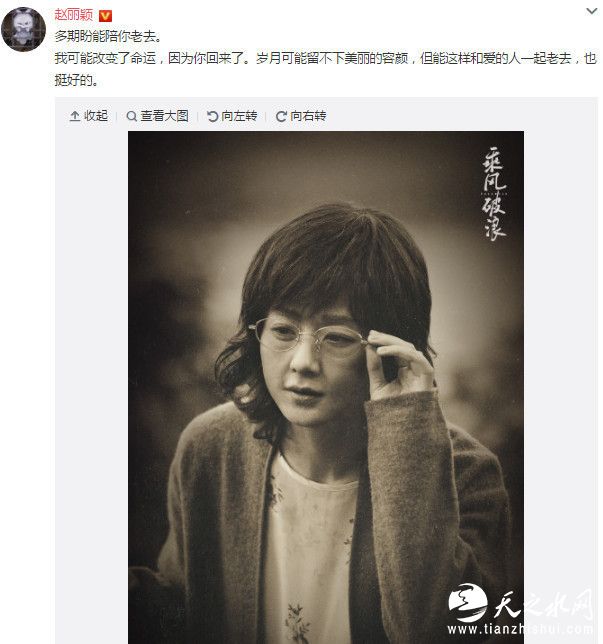This screenshot has height=644, width=603.
Task: Open the 赵丽颖 username link
Action: click(x=74, y=15)
